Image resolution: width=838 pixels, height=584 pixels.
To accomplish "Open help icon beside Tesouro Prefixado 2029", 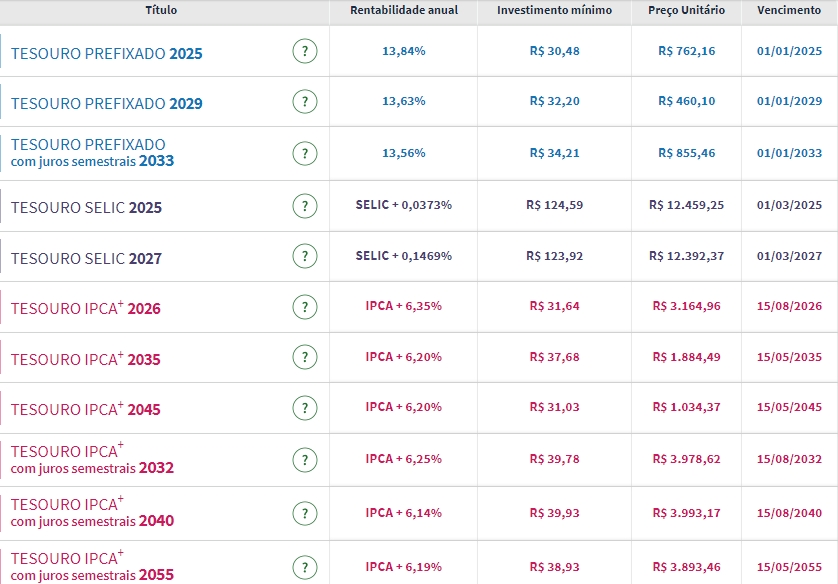I will [x=305, y=102].
